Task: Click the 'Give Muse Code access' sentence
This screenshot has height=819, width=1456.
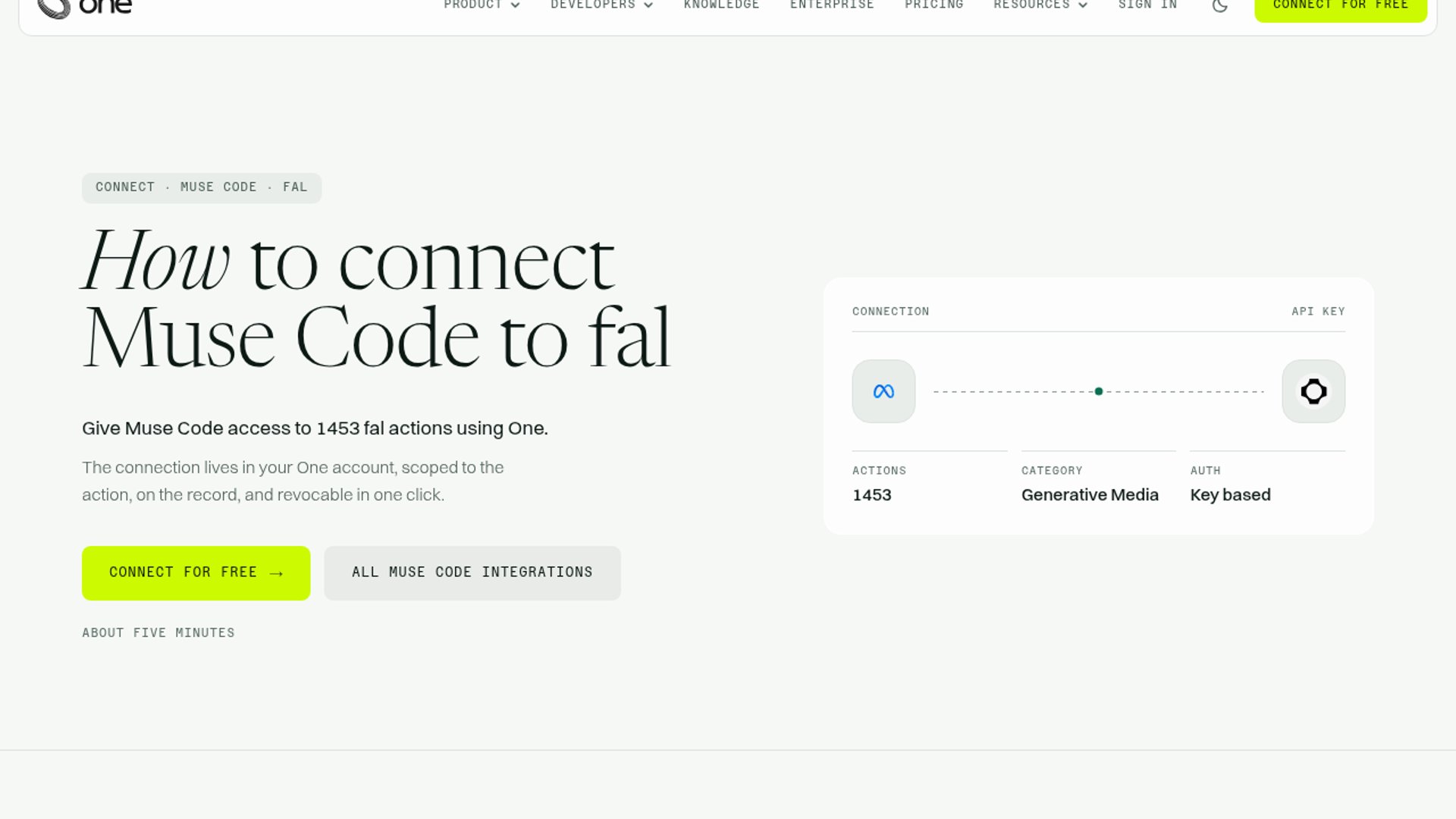Action: coord(315,428)
